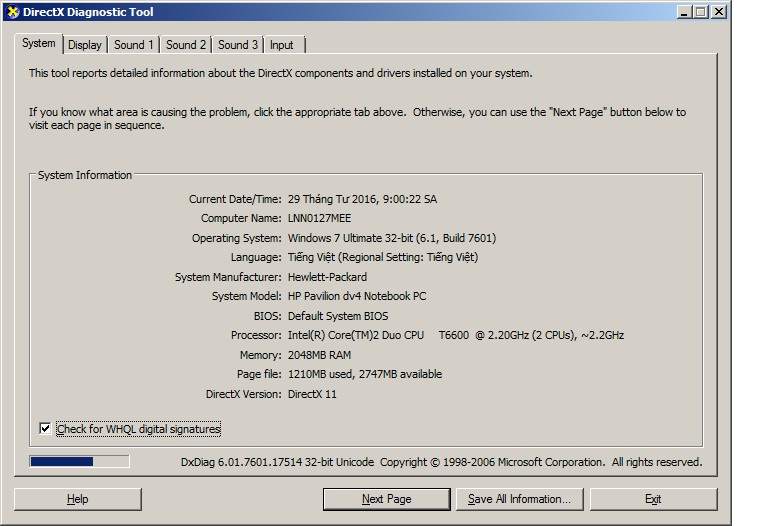
Task: Maximize the DirectX Diagnostic Tool window
Action: click(701, 12)
